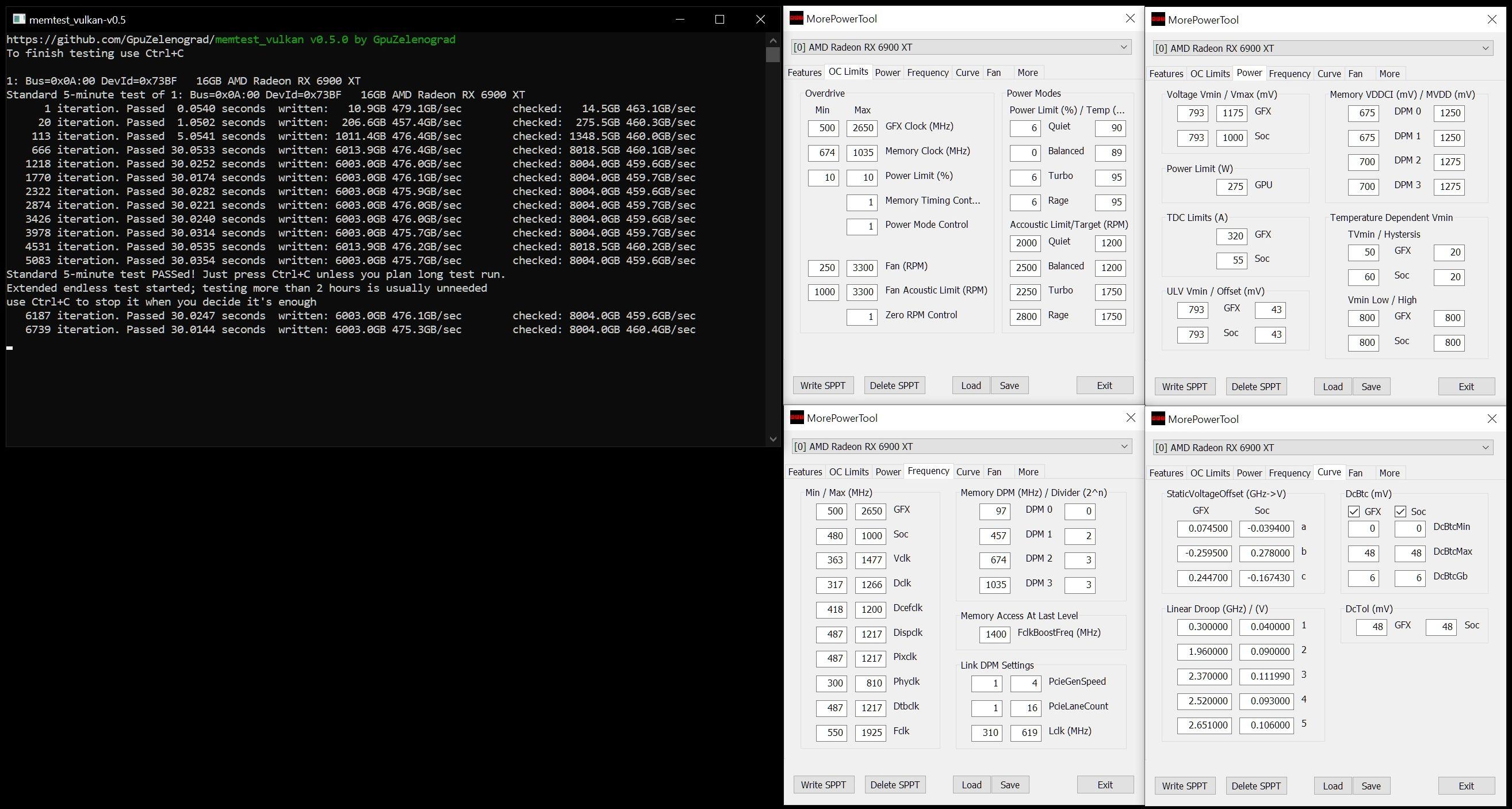Click Write SPPT in the Frequency window

(824, 785)
